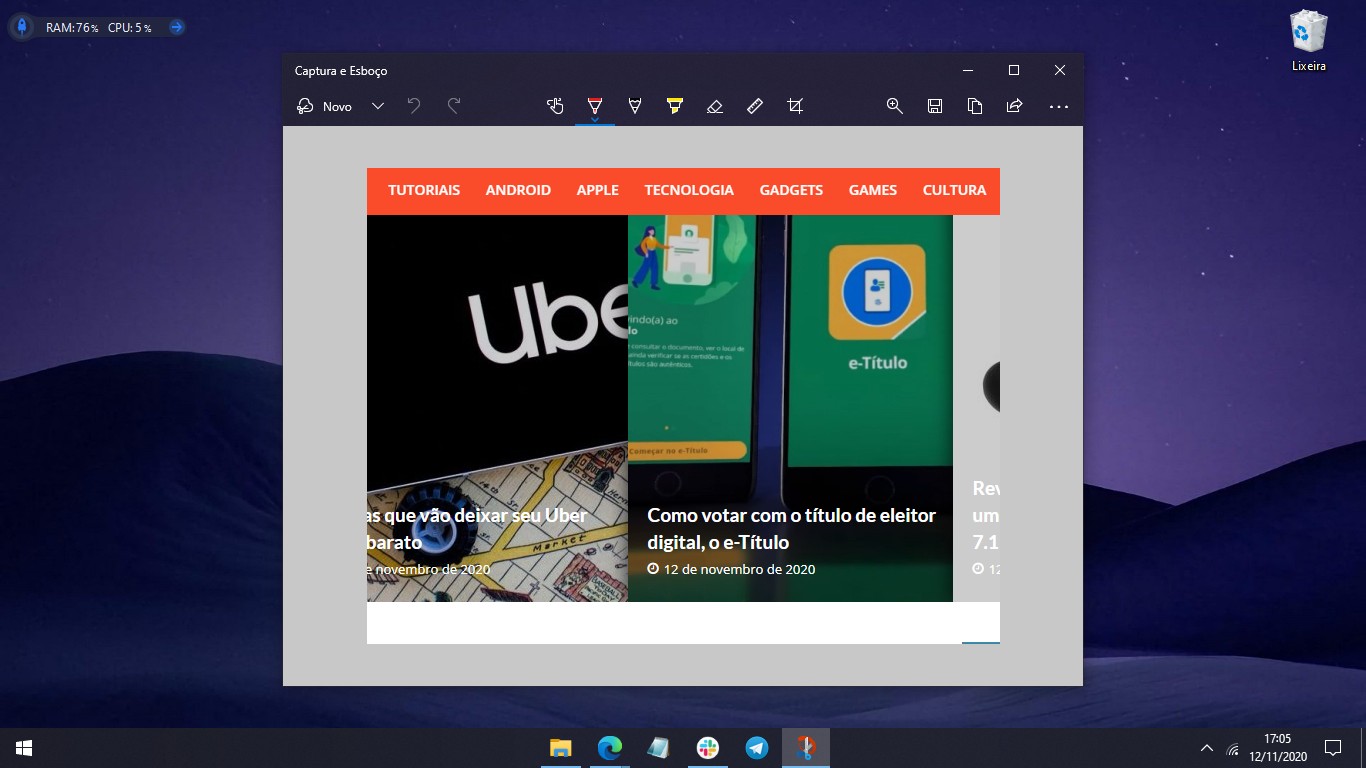This screenshot has width=1366, height=768.
Task: Open the See more options menu
Action: 1059,106
